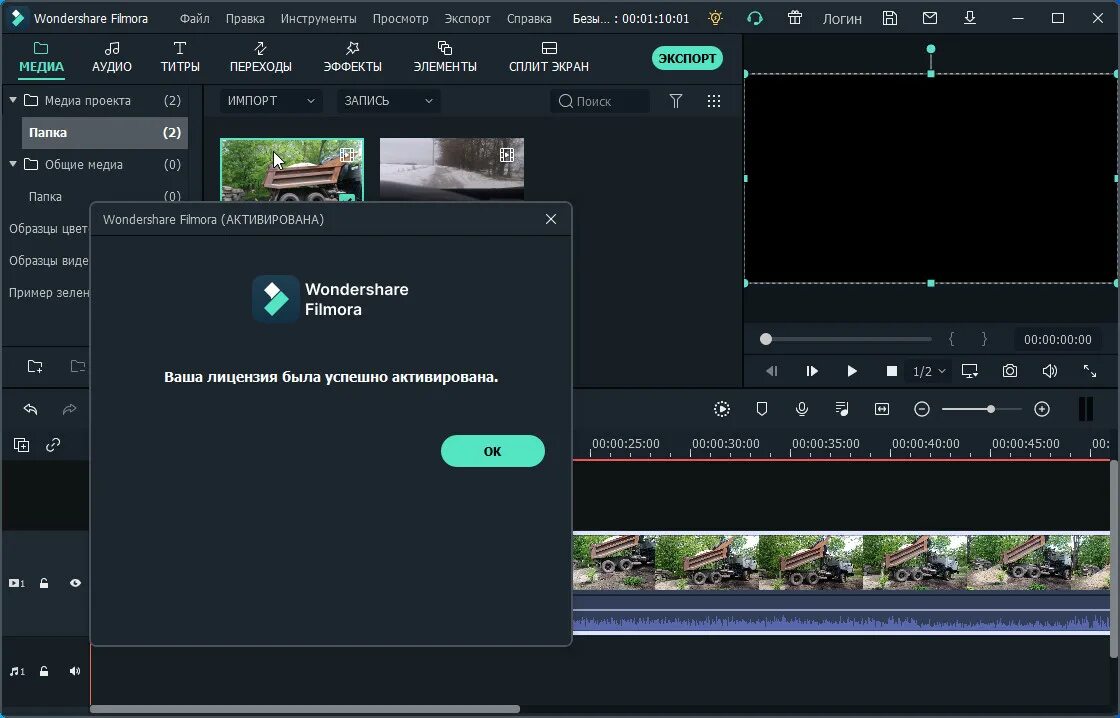The image size is (1120, 718).
Task: Zoom out timeline with the minus icon
Action: pyautogui.click(x=922, y=409)
